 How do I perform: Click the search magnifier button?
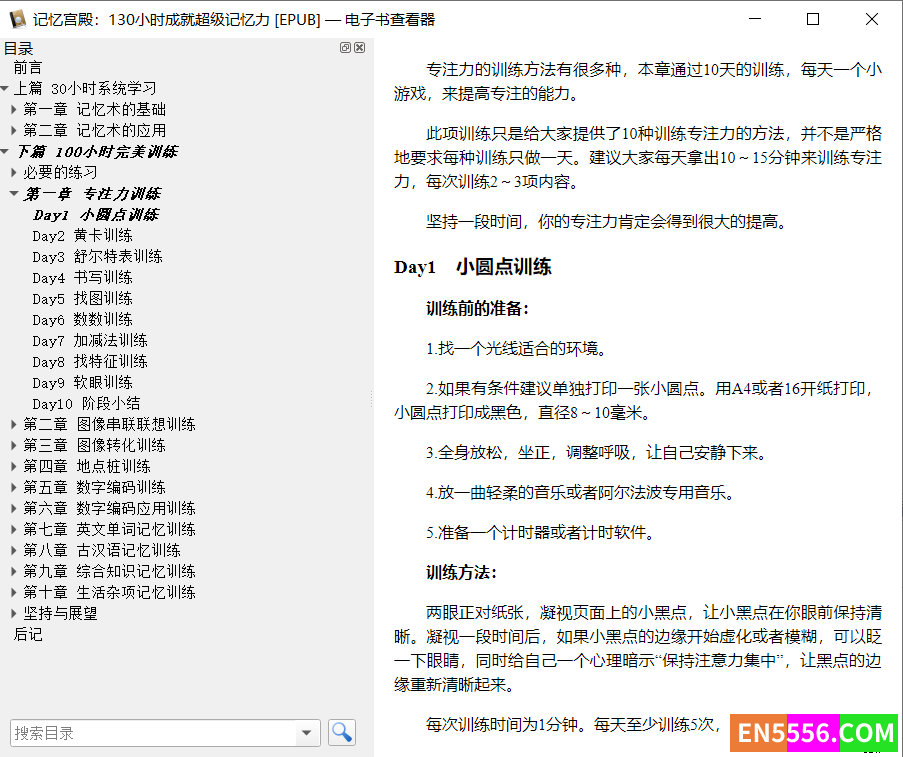coord(342,733)
